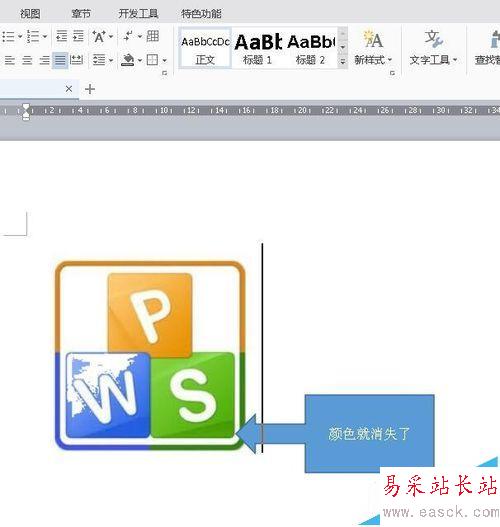
Task: Apply distributed alignment
Action: [x=76, y=60]
